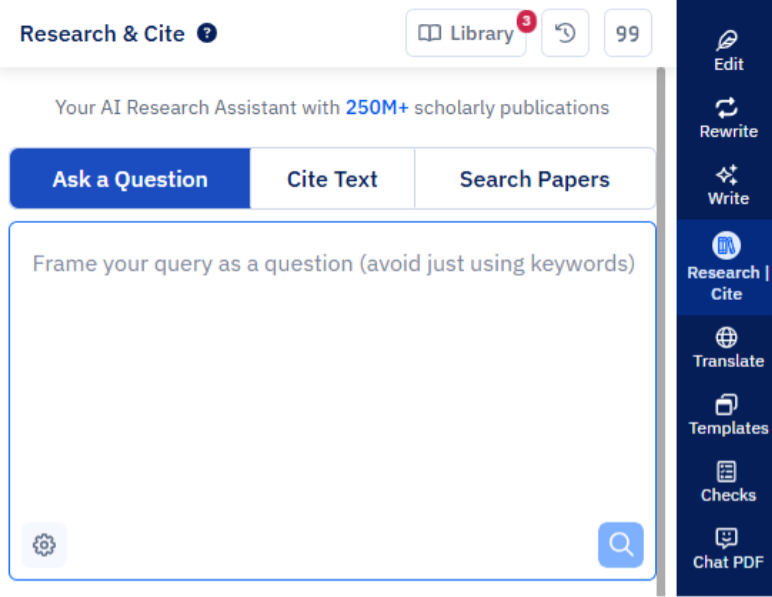The image size is (772, 597).
Task: Open the history clock icon
Action: (565, 34)
